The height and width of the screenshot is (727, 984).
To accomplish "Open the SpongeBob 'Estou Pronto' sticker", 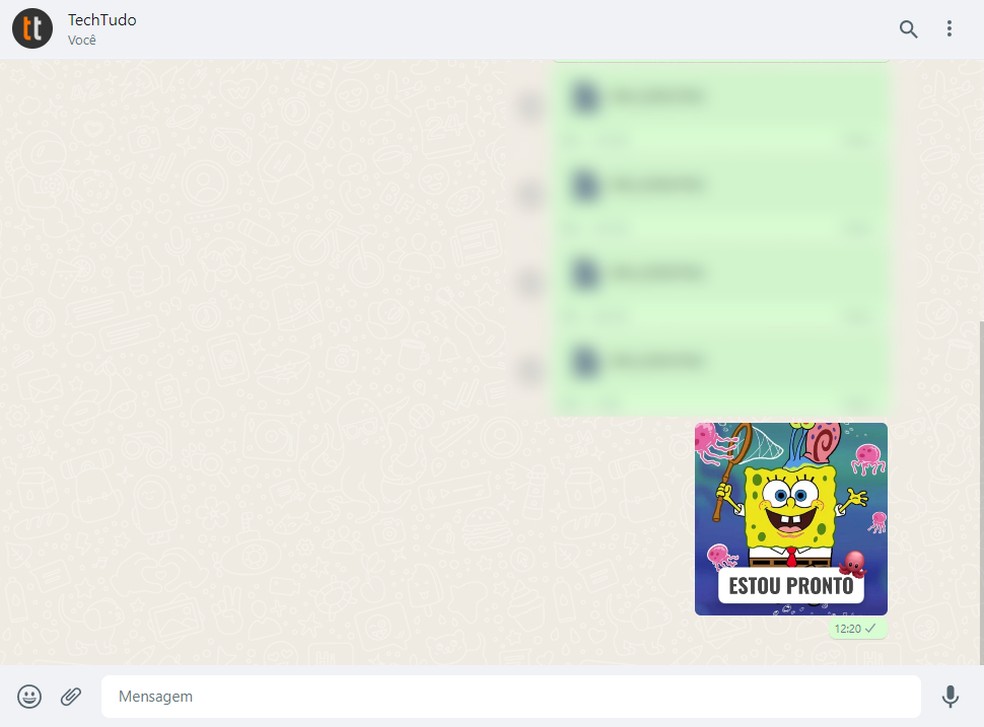I will pyautogui.click(x=791, y=519).
